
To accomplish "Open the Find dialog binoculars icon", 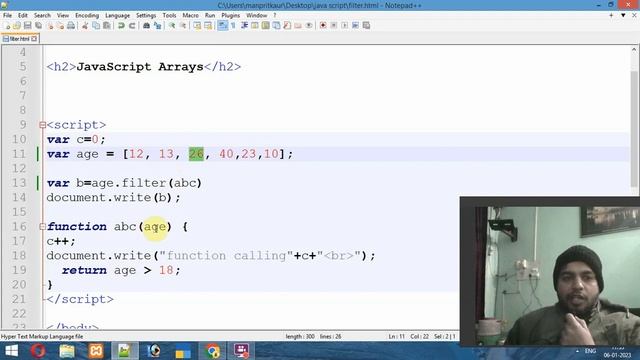I will coord(146,25).
